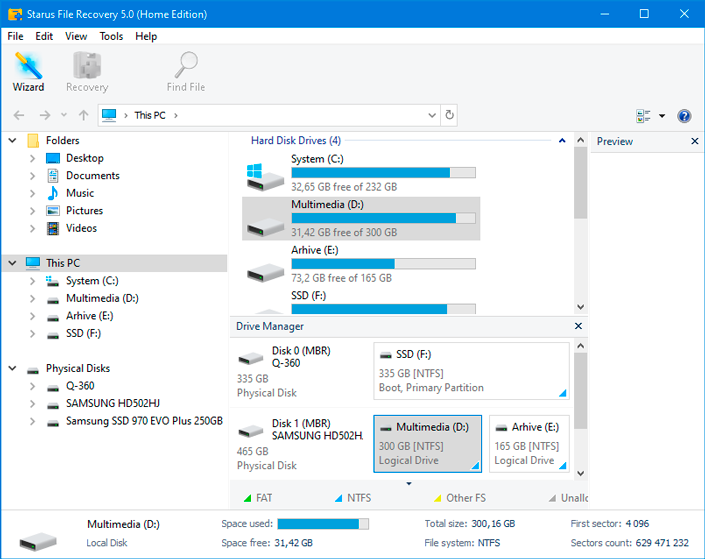Click the FAT legend entry
Screen dimensions: 705x559
(x=258, y=498)
